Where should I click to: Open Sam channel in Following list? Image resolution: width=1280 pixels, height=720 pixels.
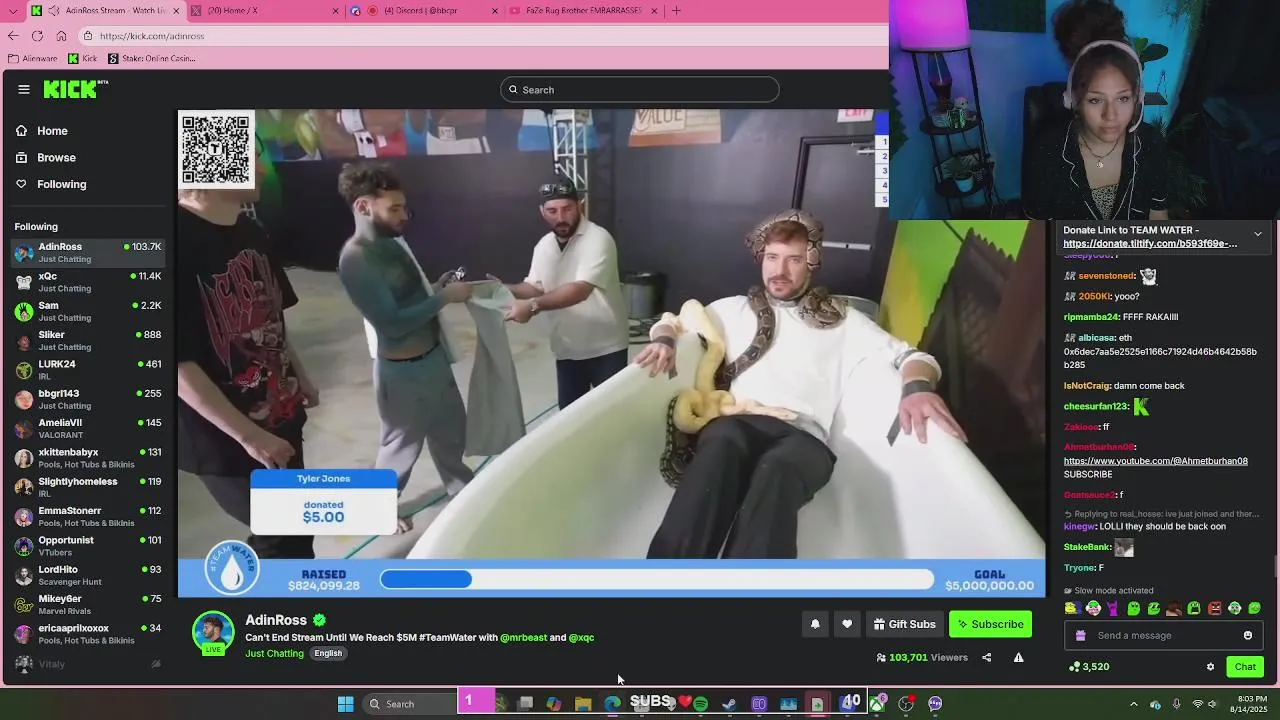(88, 311)
